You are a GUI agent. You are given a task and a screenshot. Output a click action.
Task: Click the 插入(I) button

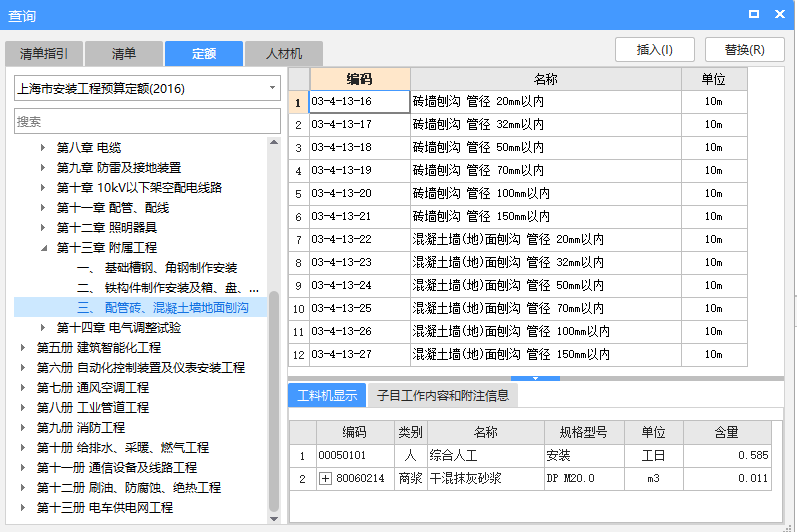[x=655, y=50]
